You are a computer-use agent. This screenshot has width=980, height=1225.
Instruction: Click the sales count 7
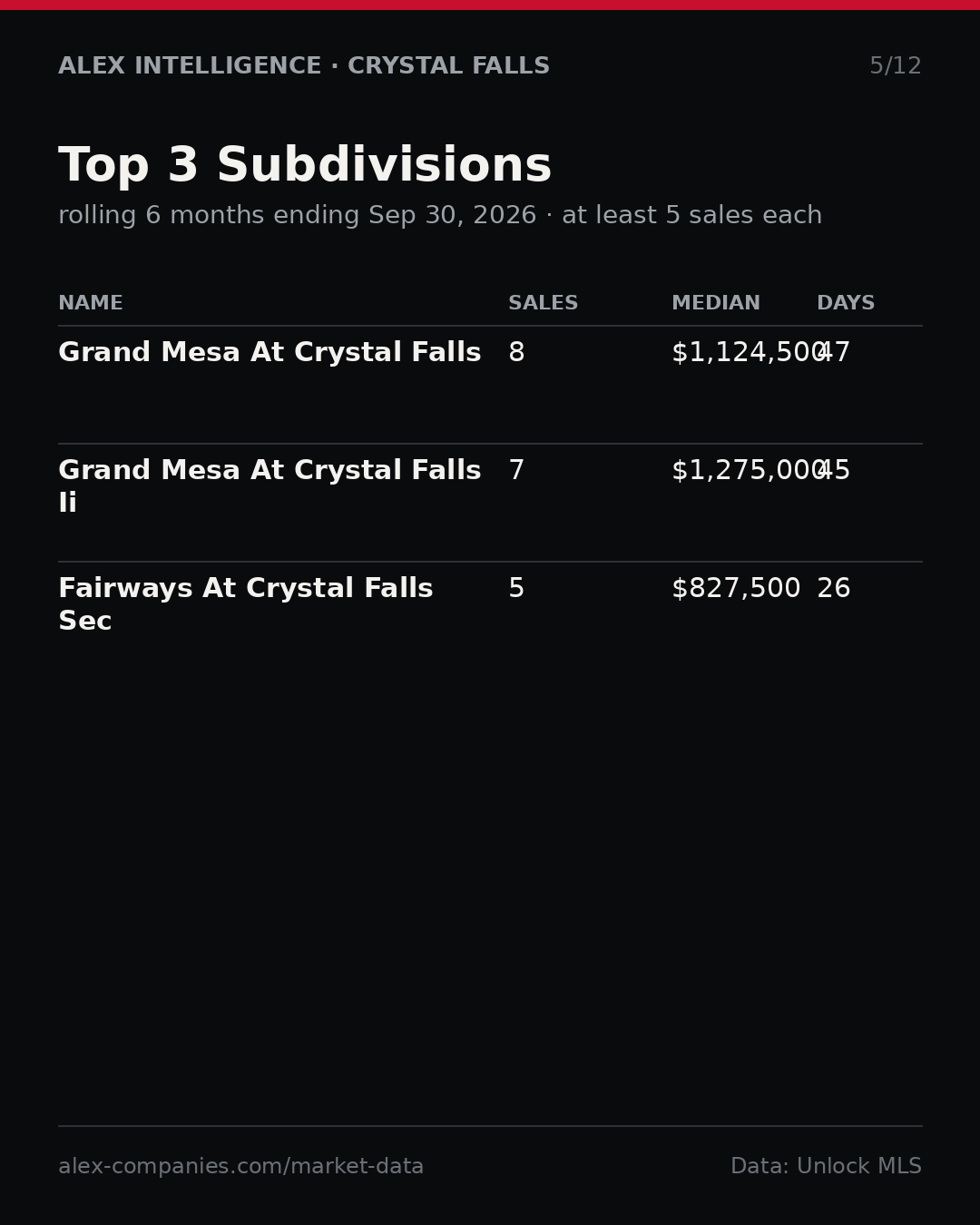(516, 471)
